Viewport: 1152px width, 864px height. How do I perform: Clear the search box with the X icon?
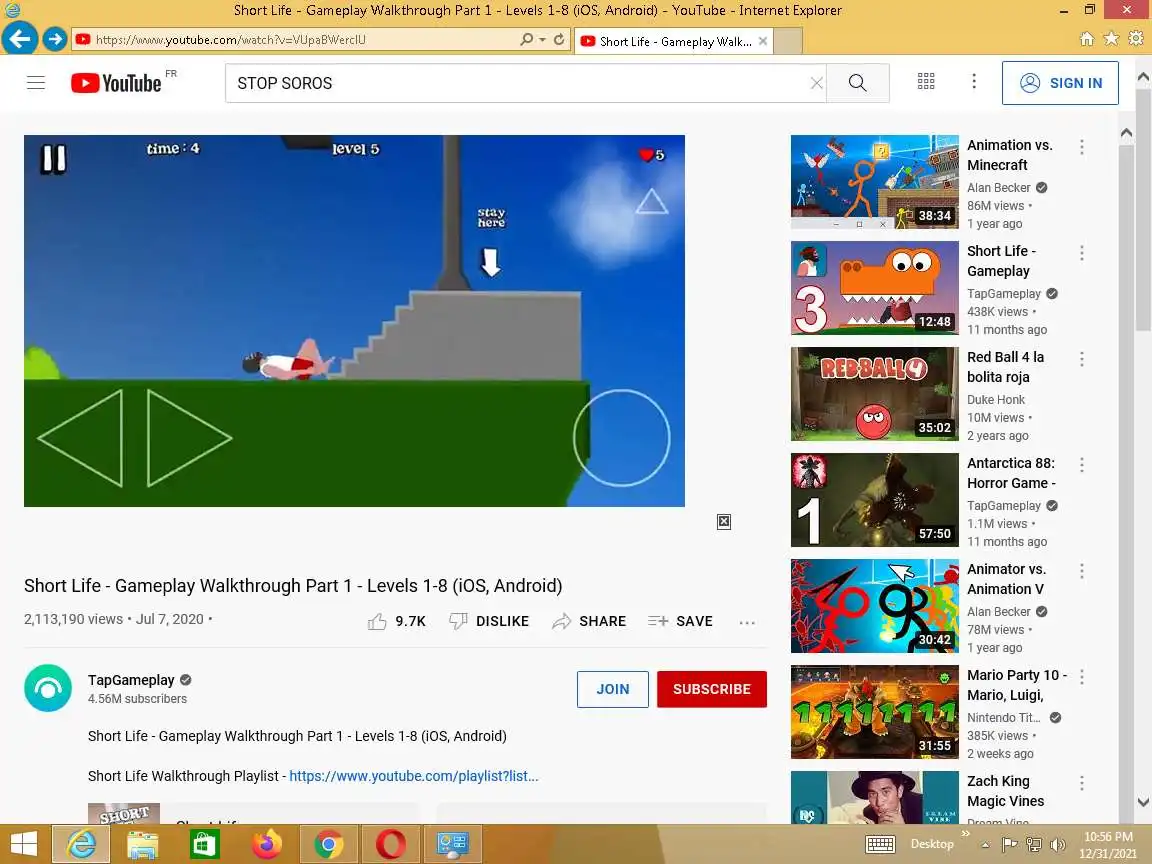816,83
